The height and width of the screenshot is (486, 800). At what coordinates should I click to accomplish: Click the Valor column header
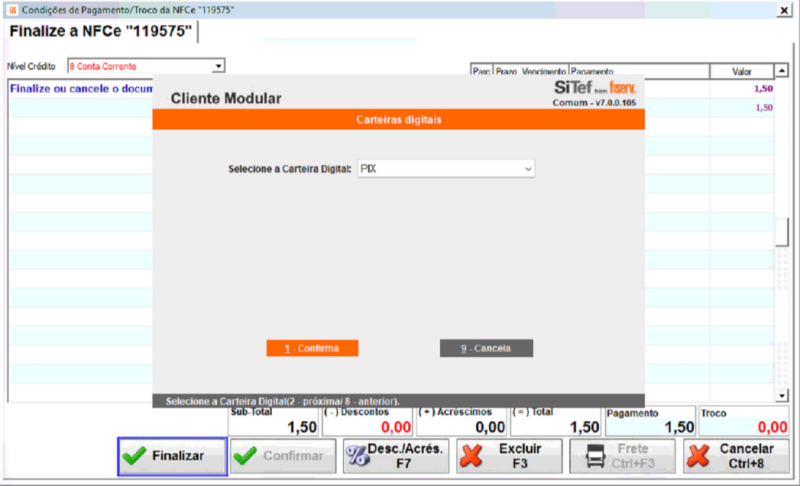tap(741, 71)
